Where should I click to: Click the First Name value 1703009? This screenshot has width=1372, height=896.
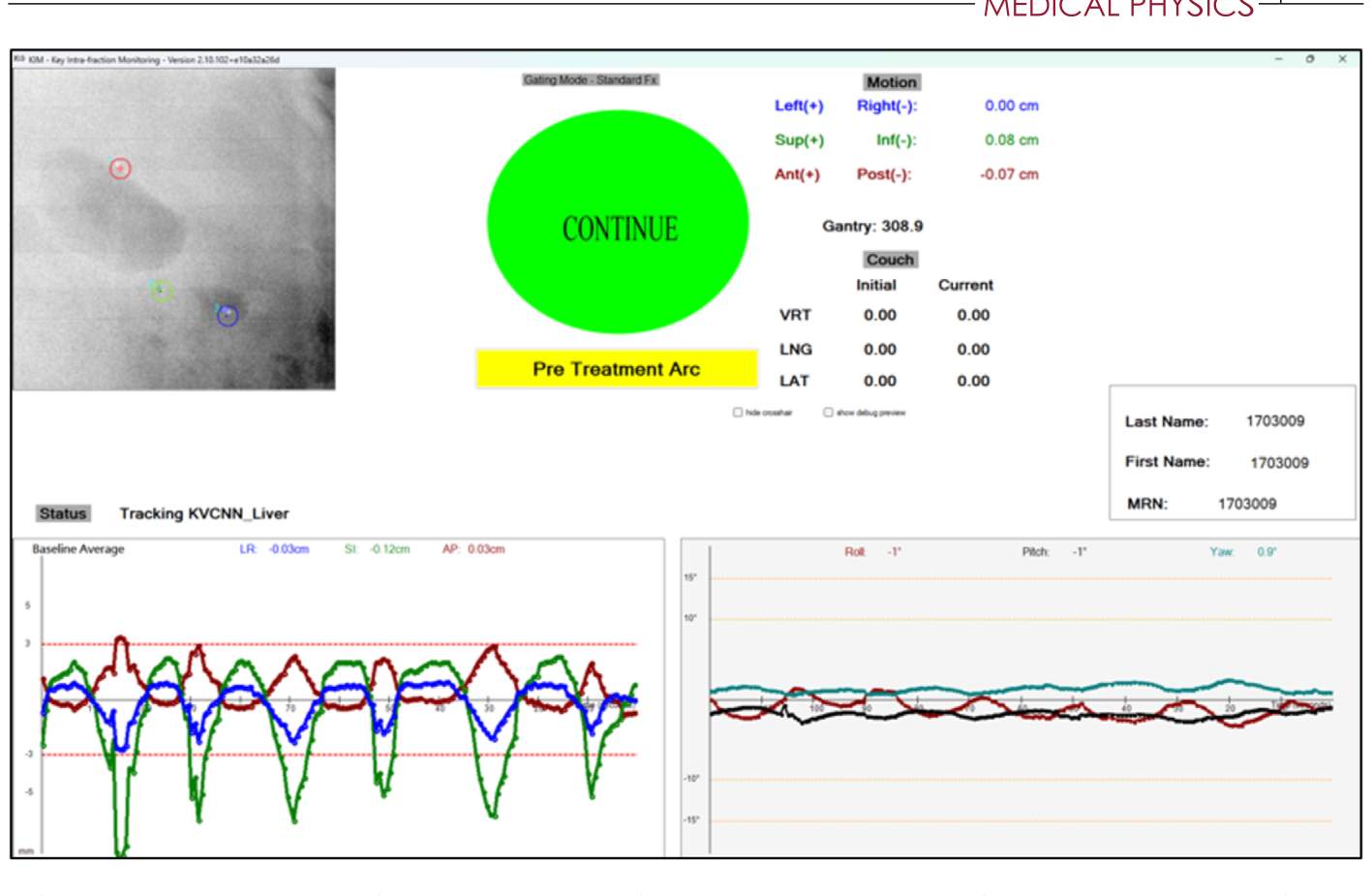[1279, 463]
